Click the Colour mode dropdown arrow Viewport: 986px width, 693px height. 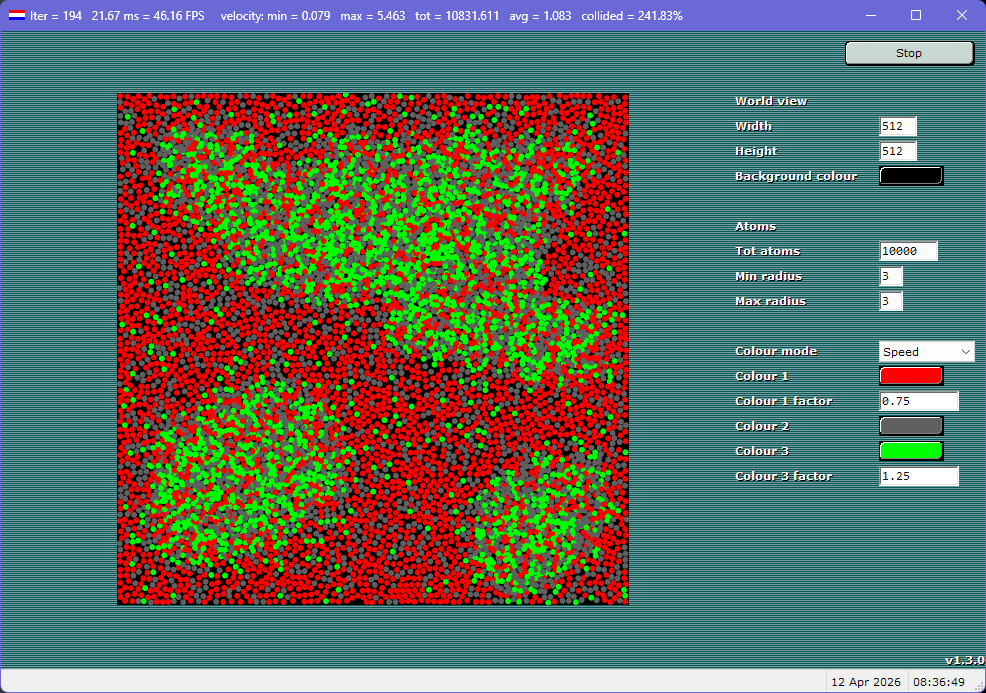[x=964, y=351]
